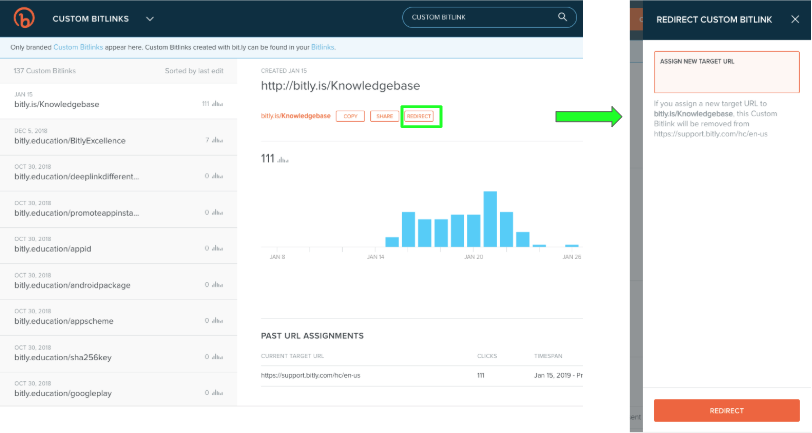The height and width of the screenshot is (433, 812).
Task: Click stats icon on googleplay row
Action: pyautogui.click(x=218, y=393)
